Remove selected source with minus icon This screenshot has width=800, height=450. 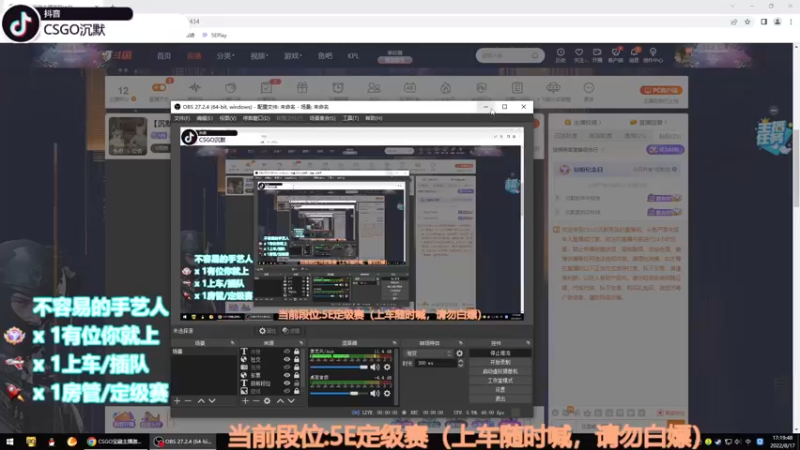256,401
